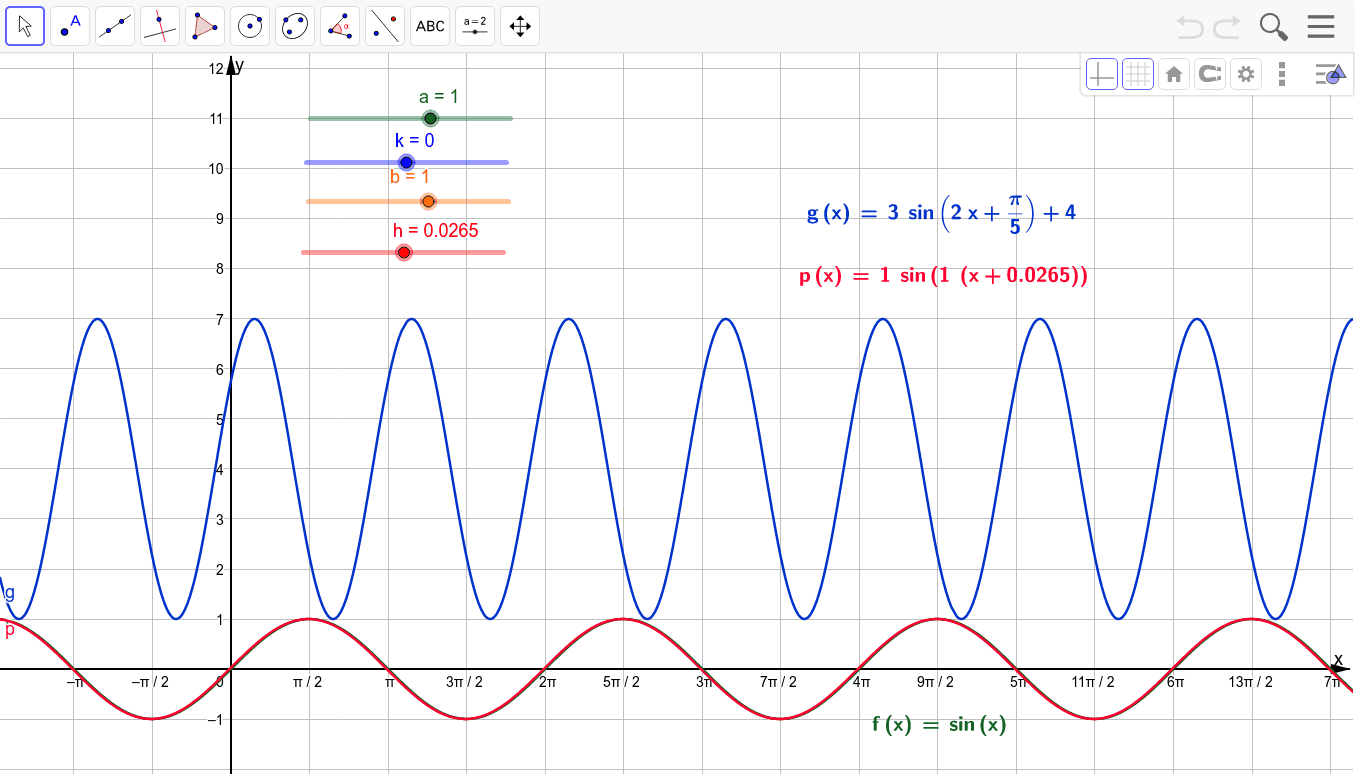This screenshot has width=1355, height=776.
Task: Select the g(x) formula text
Action: pos(941,212)
